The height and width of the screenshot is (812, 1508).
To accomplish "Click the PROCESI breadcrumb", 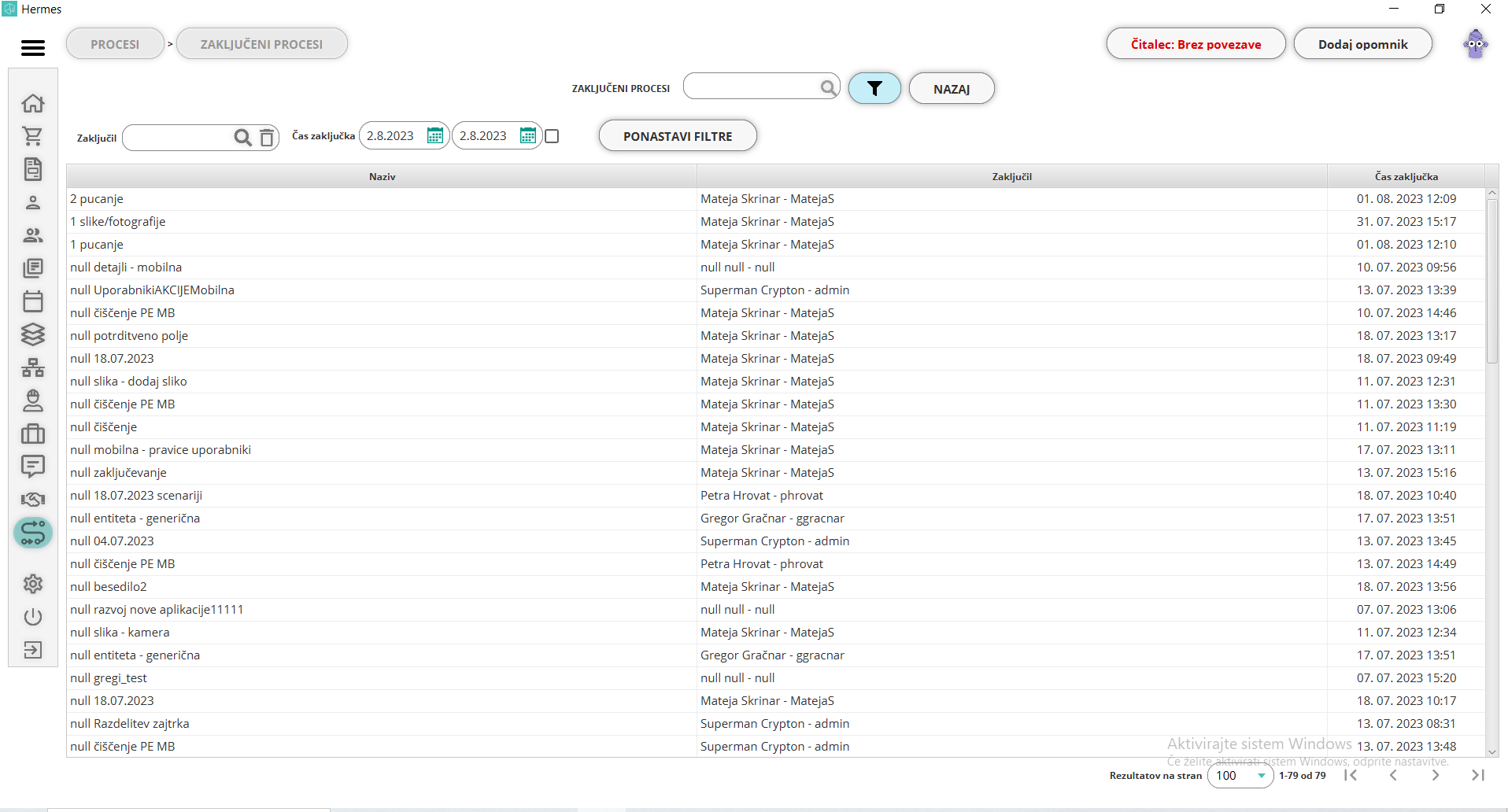I will (115, 44).
